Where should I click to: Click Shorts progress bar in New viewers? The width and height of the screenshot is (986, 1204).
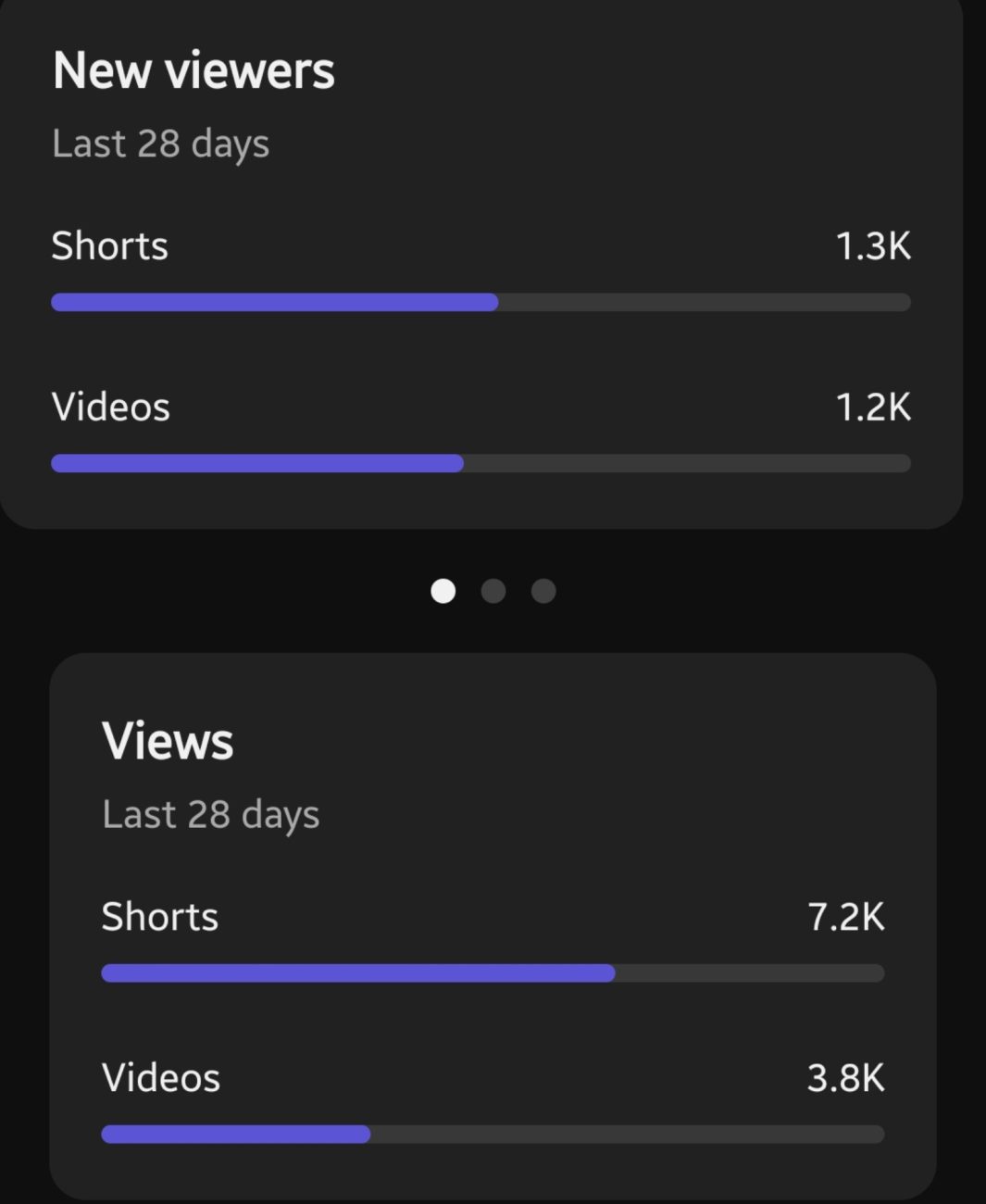click(481, 302)
